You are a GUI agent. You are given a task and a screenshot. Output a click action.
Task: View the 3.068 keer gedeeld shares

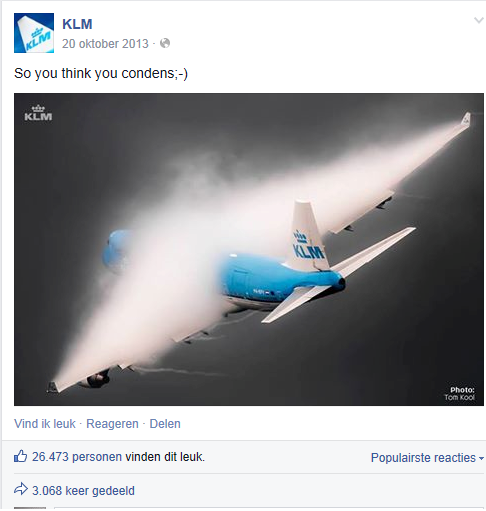click(x=83, y=491)
